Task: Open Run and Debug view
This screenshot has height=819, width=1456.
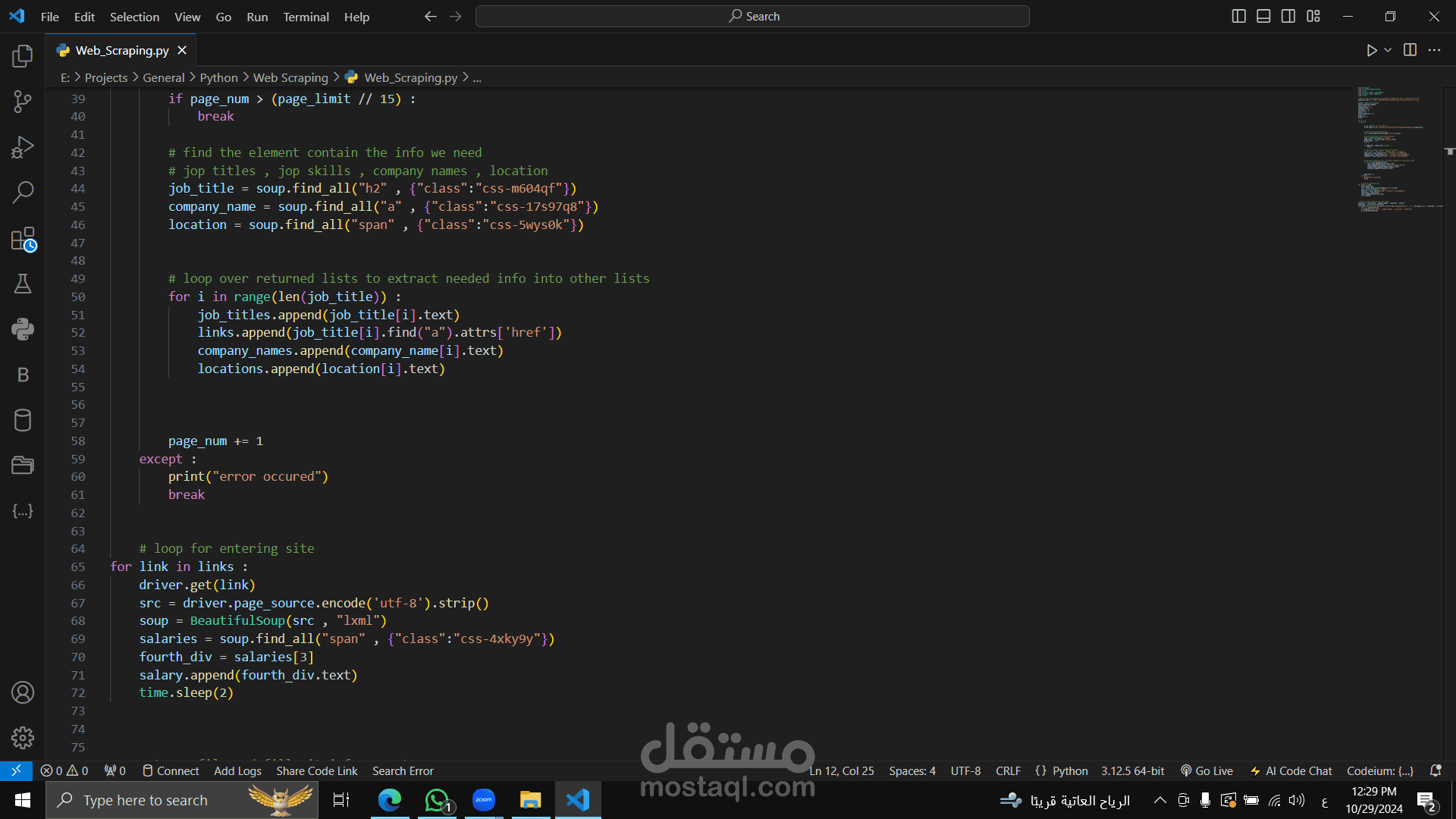Action: click(23, 147)
